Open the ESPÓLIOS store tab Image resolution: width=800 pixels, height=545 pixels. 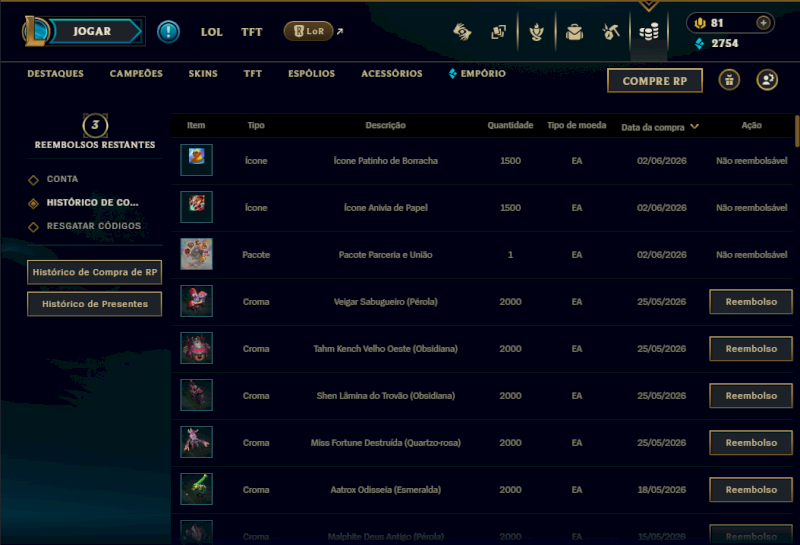[311, 73]
